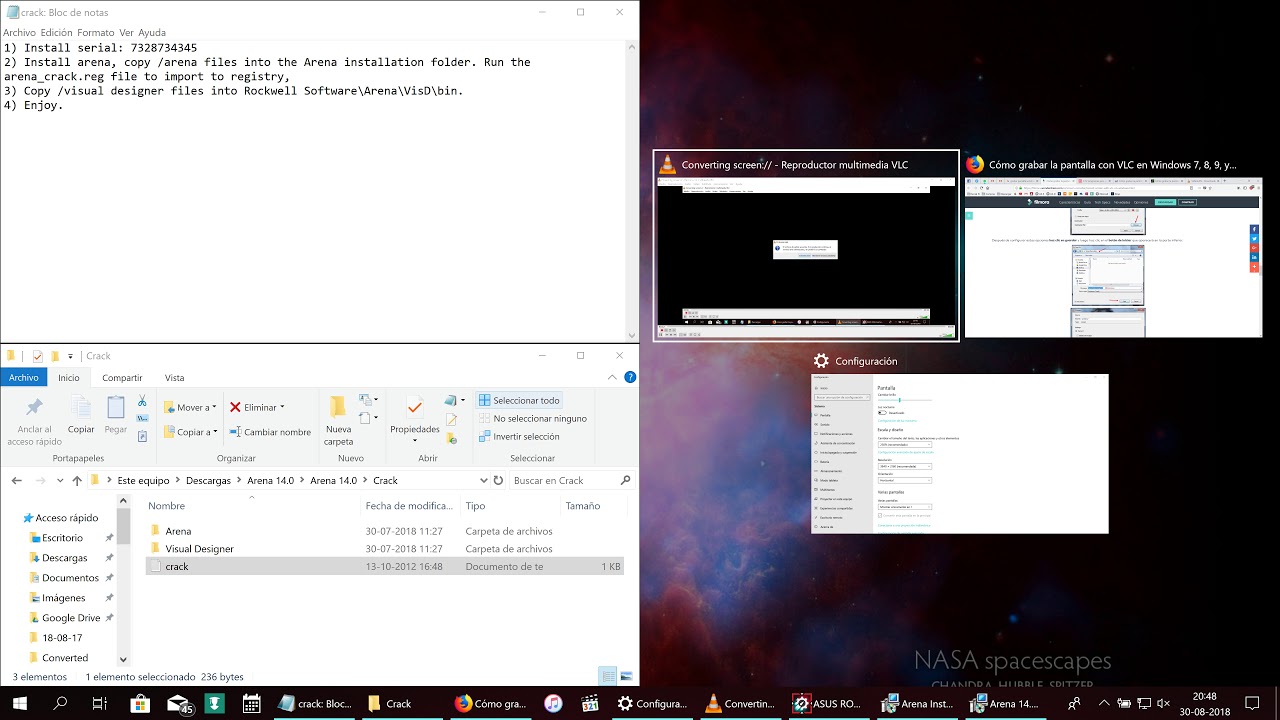This screenshot has height=720, width=1280.
Task: Collapse the ribbon with the chevron
Action: [x=612, y=377]
